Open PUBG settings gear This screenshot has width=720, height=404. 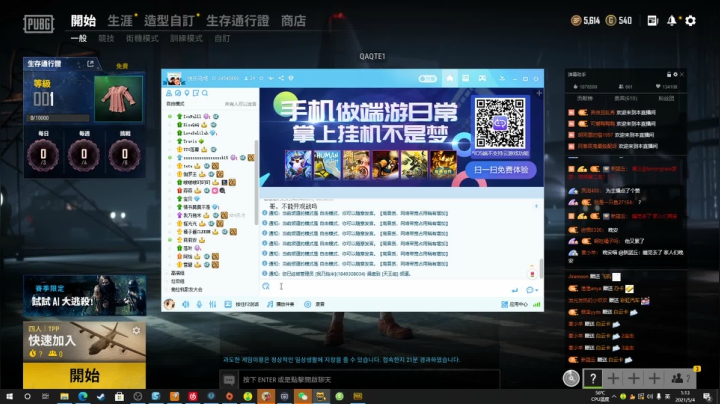tap(690, 21)
